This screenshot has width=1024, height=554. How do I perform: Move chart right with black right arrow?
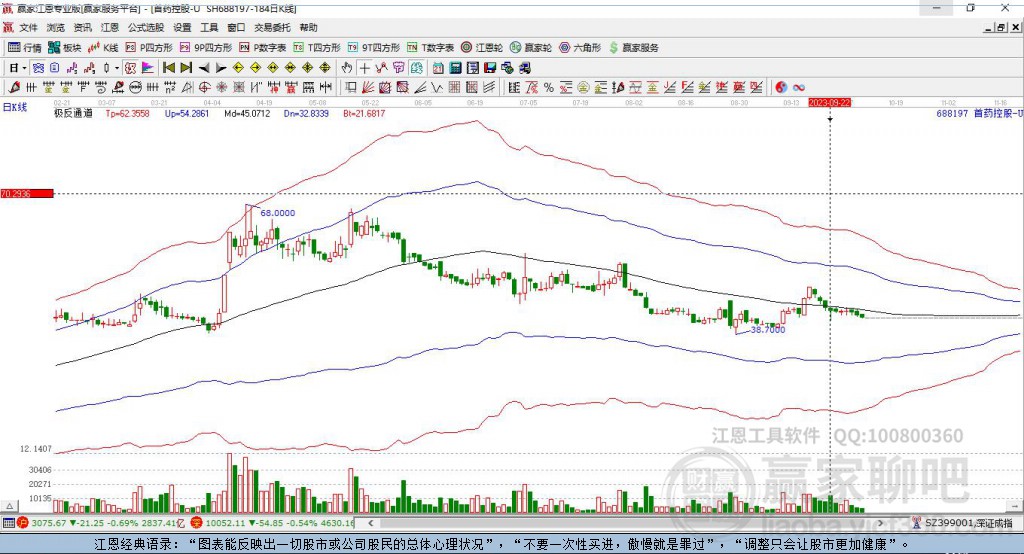(221, 68)
